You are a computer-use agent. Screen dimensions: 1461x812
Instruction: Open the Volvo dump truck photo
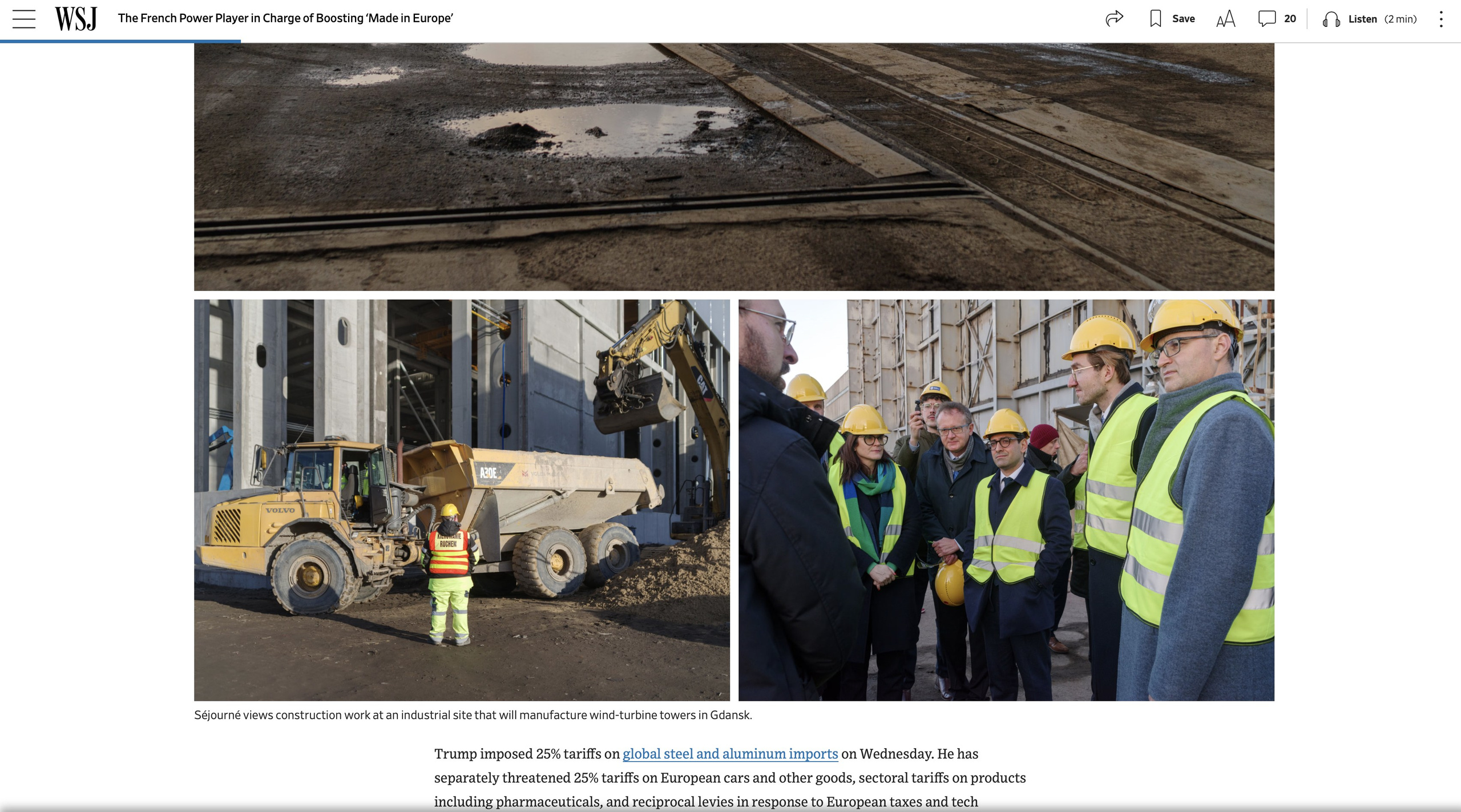click(462, 500)
